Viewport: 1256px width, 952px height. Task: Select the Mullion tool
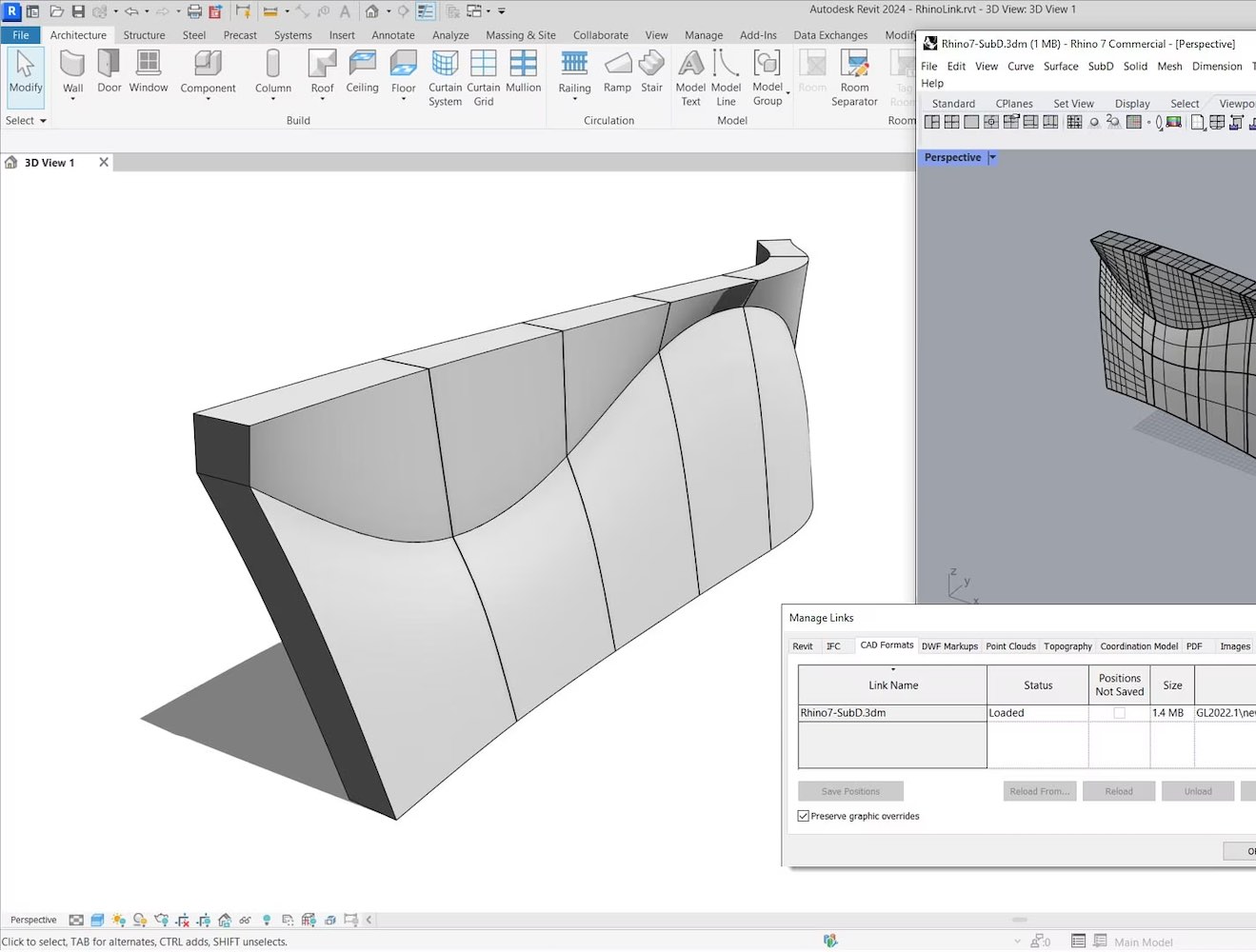[523, 72]
